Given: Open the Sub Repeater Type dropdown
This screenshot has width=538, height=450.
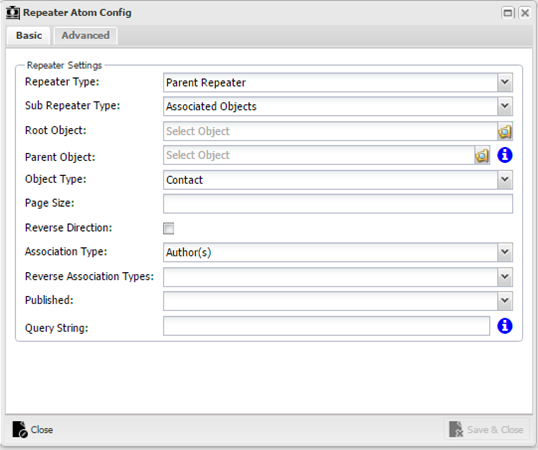Looking at the screenshot, I should [x=505, y=106].
